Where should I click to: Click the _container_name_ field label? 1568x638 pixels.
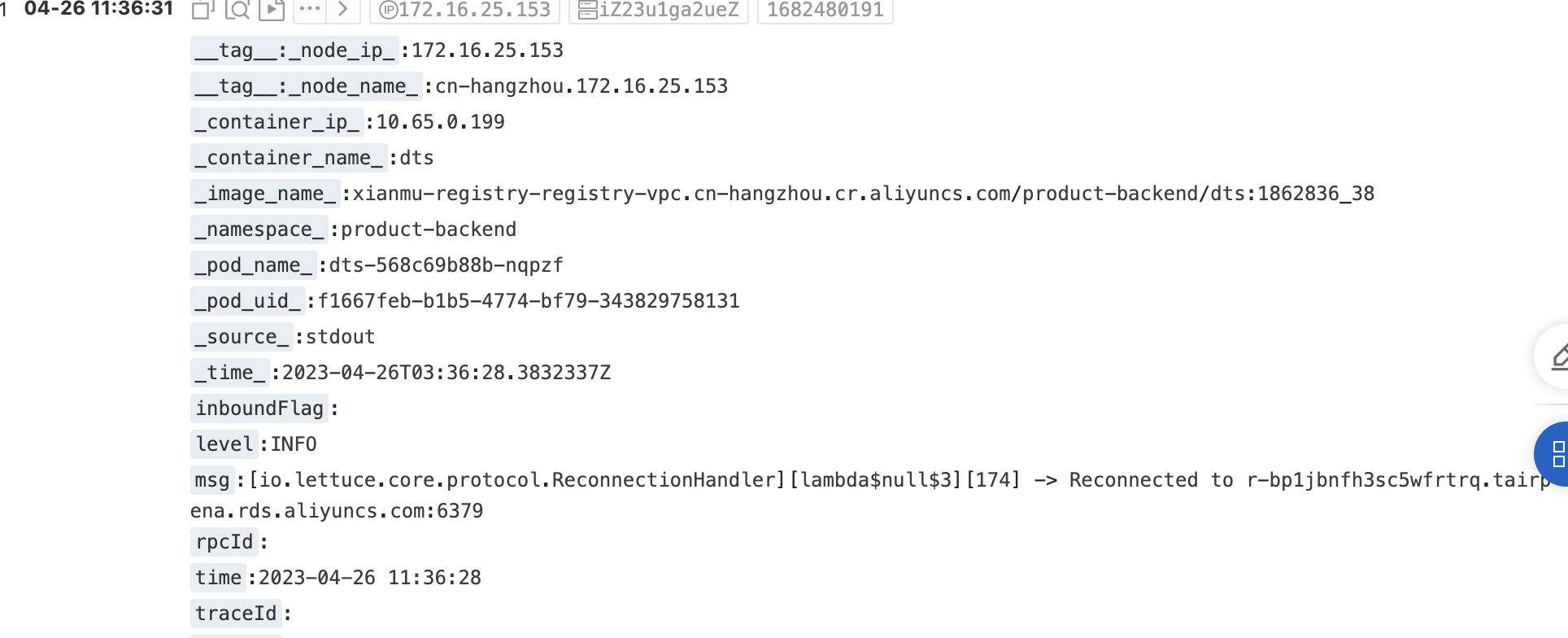(x=289, y=158)
